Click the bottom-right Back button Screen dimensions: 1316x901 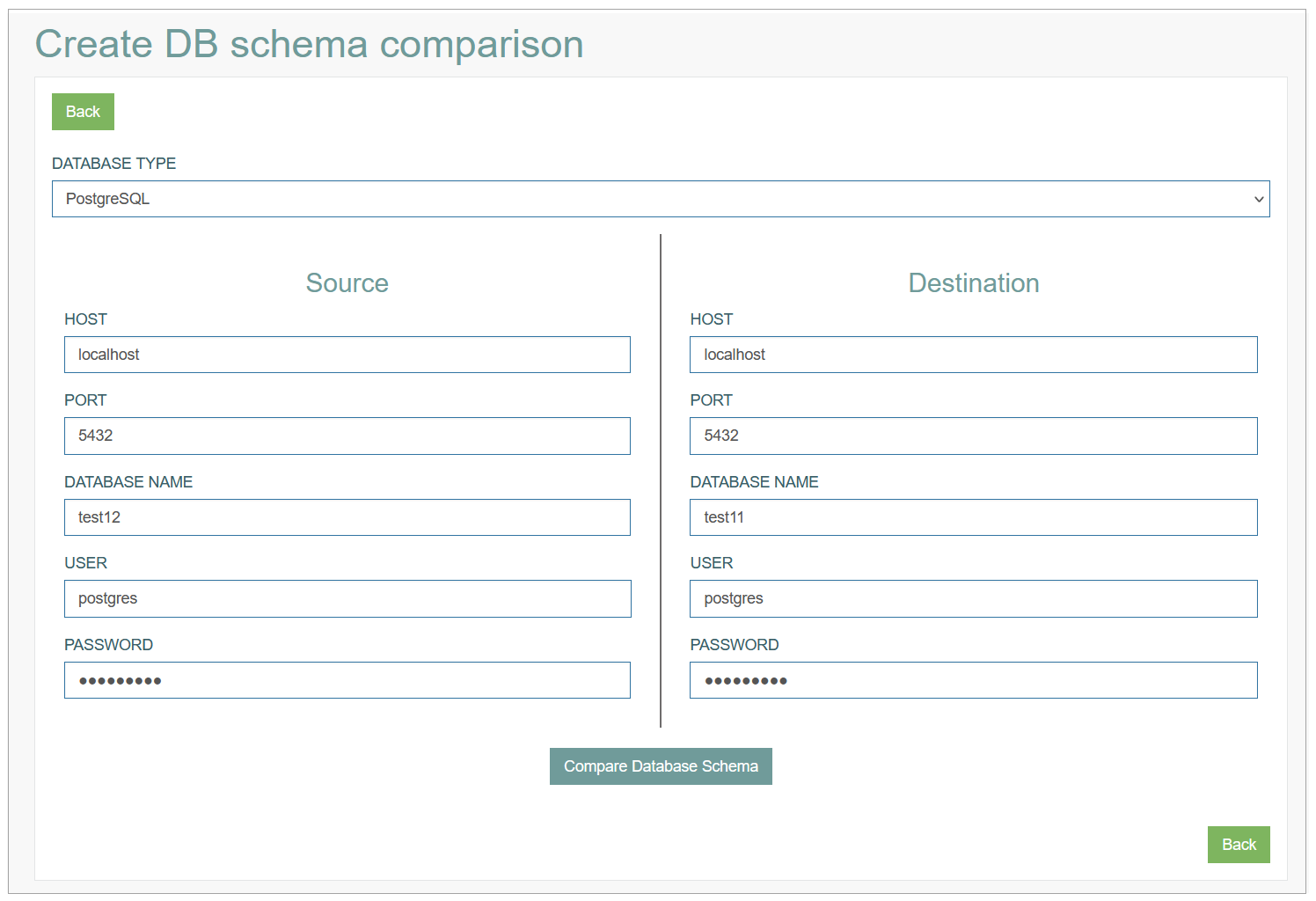pos(1239,845)
